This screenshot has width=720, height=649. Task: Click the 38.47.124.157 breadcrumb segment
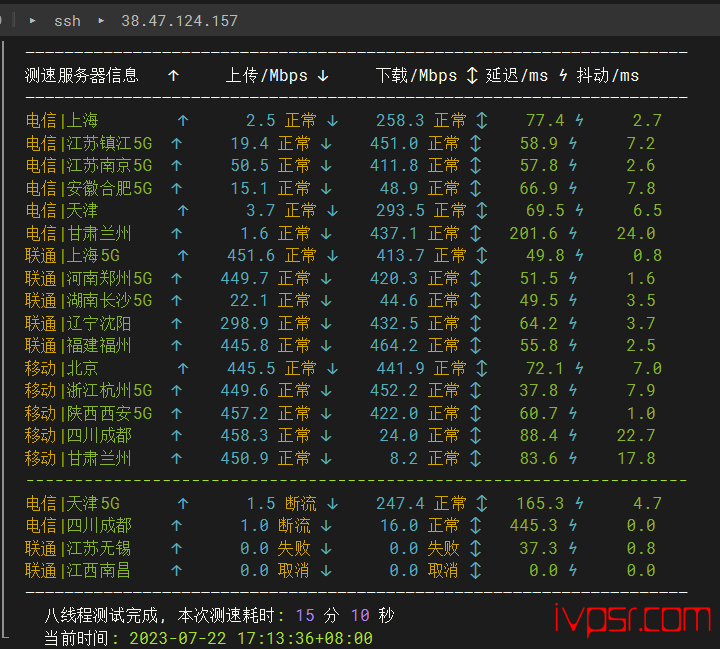[x=180, y=21]
